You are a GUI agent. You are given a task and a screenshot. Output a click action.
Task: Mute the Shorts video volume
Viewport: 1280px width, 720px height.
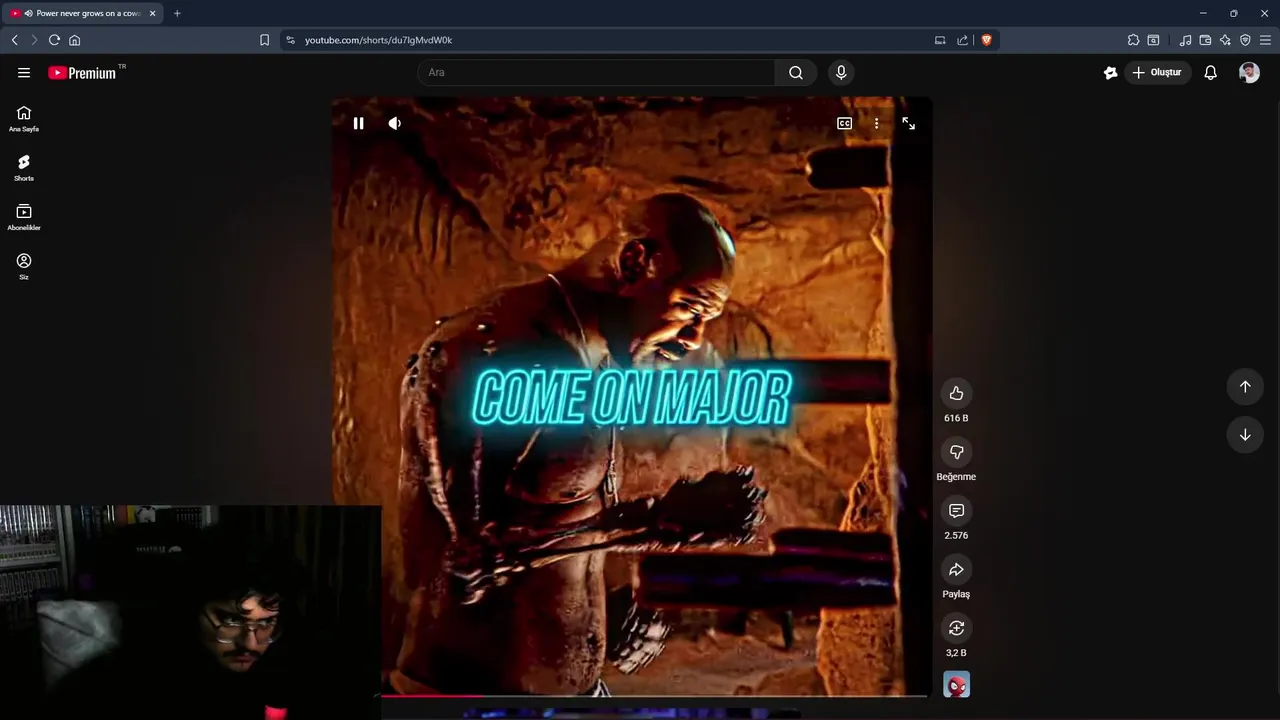click(x=395, y=123)
